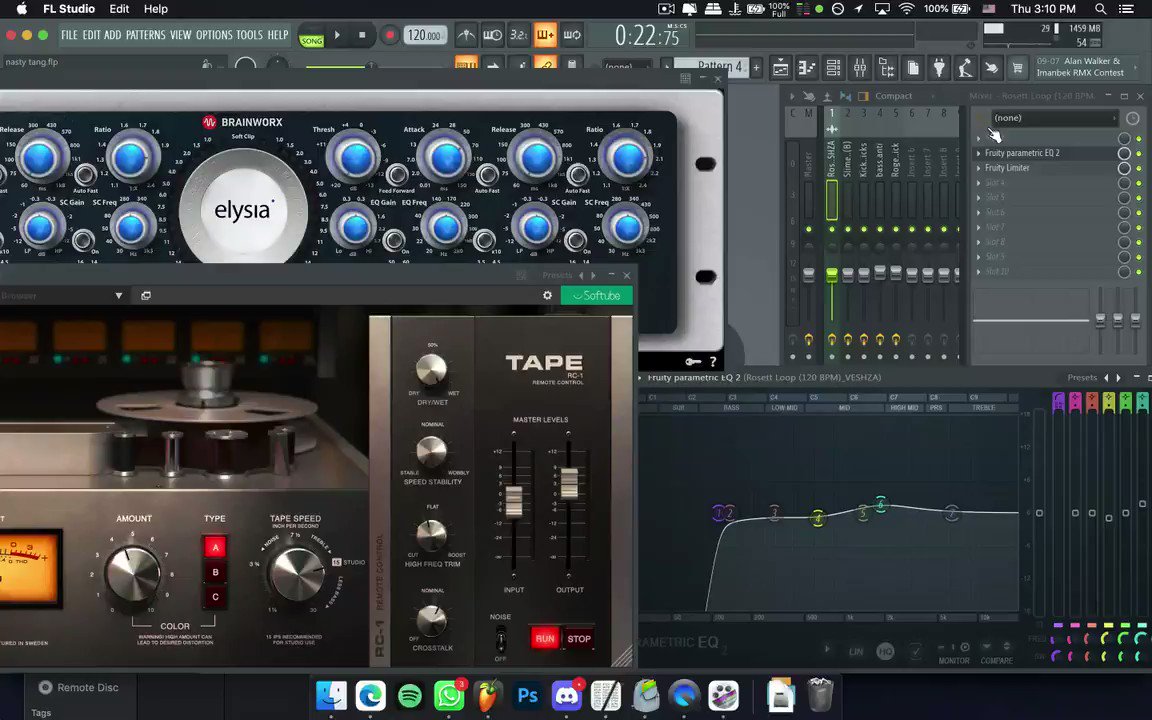Expand the Alan Walker contest news panel arrow

click(x=1136, y=68)
